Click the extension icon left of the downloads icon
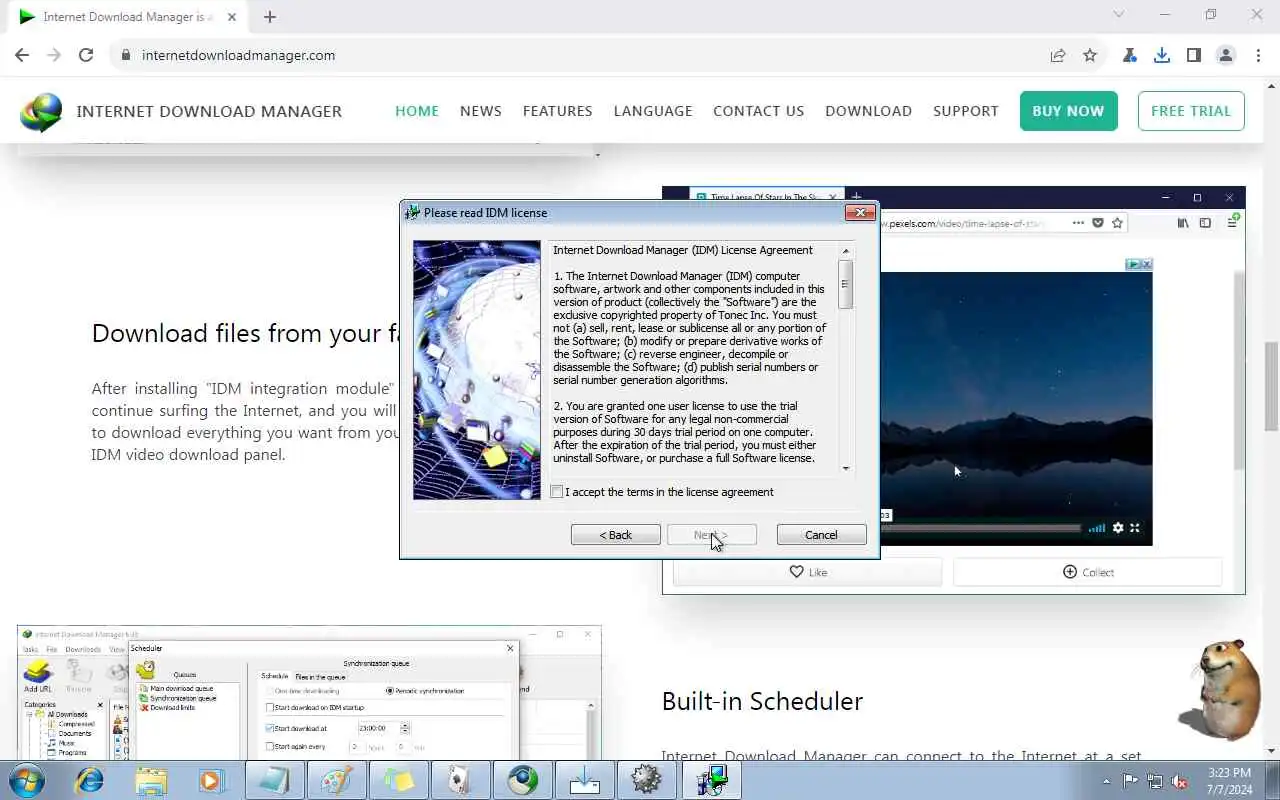 (x=1130, y=55)
